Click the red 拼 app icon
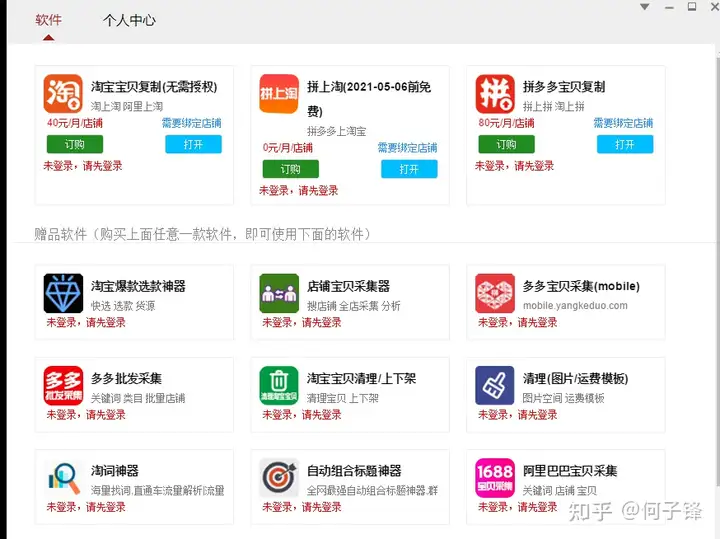 click(495, 94)
